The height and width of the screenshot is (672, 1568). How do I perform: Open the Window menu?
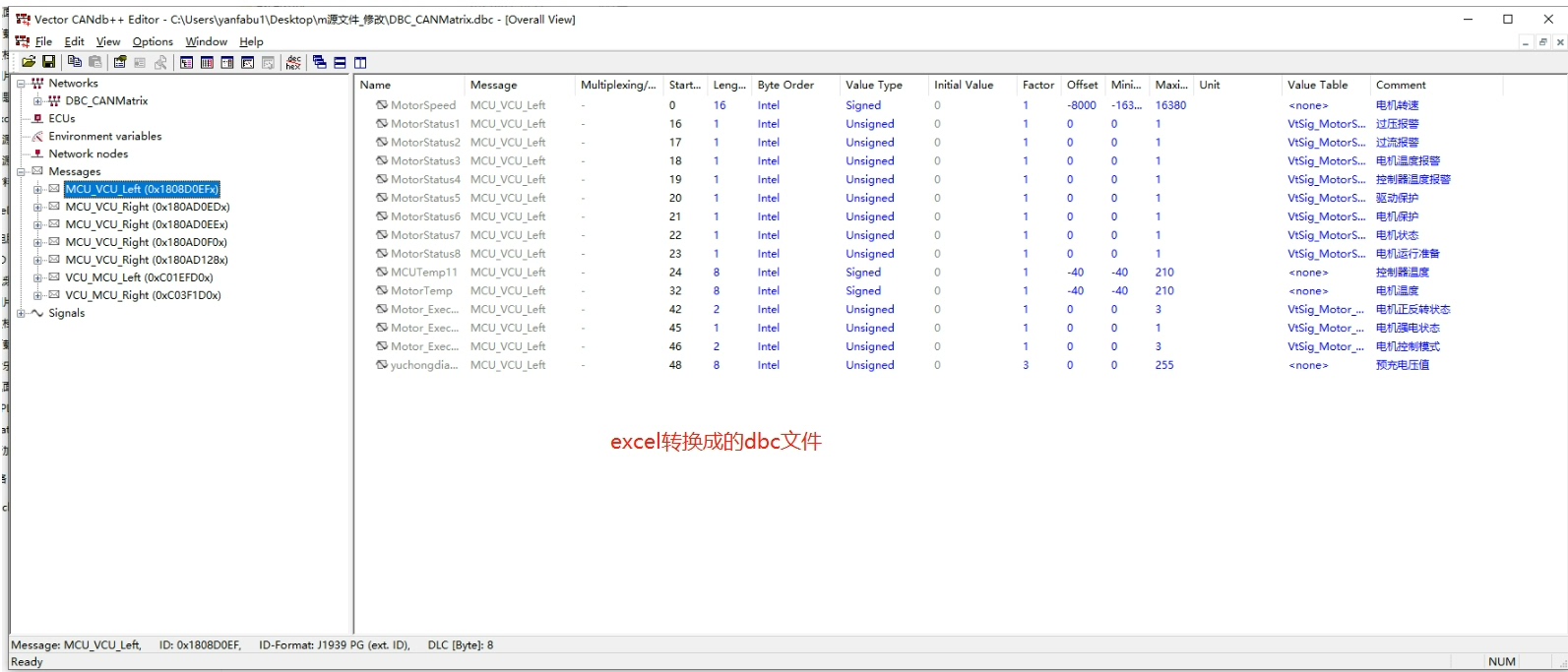tap(207, 41)
